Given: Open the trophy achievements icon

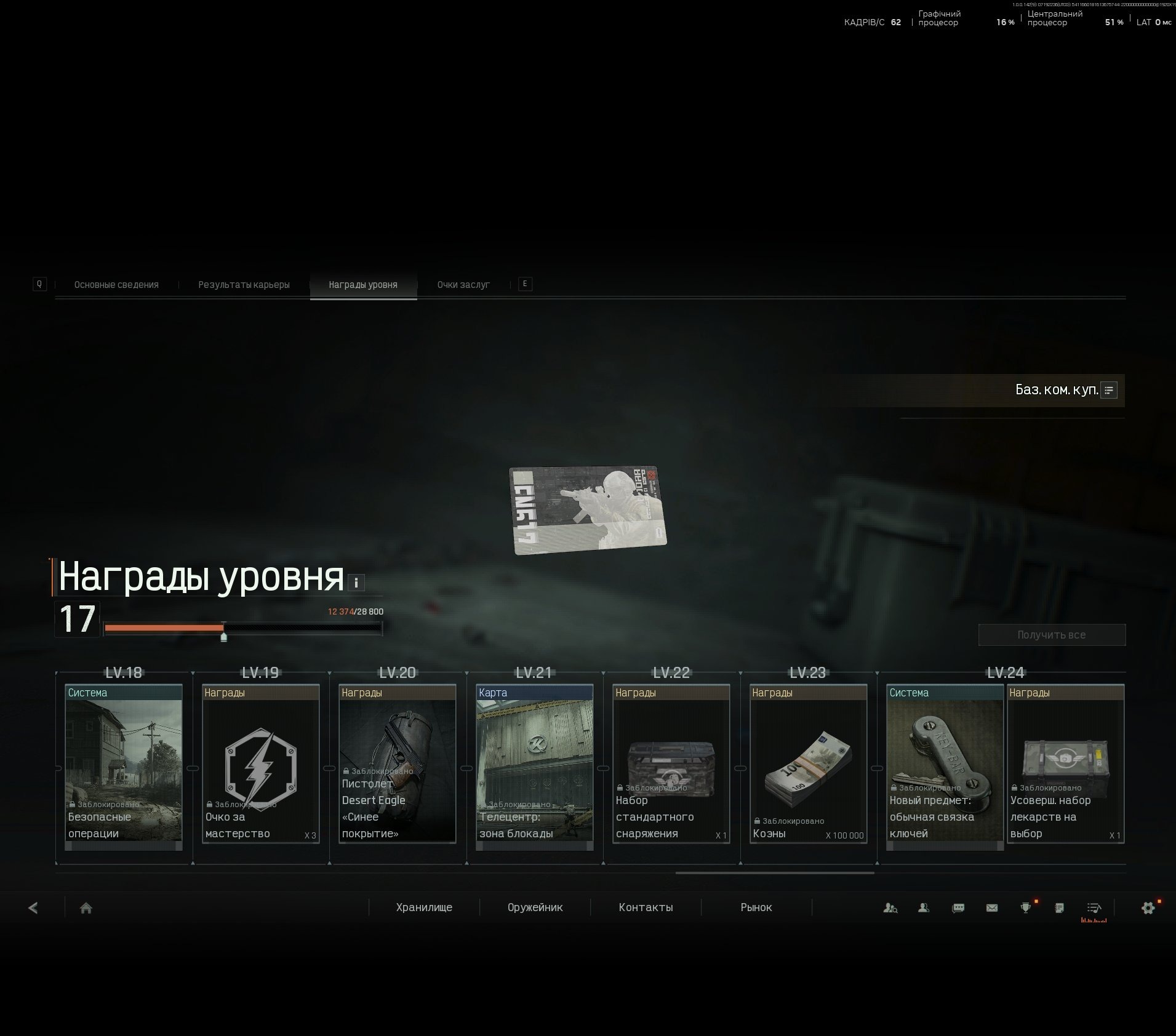Looking at the screenshot, I should tap(1026, 907).
